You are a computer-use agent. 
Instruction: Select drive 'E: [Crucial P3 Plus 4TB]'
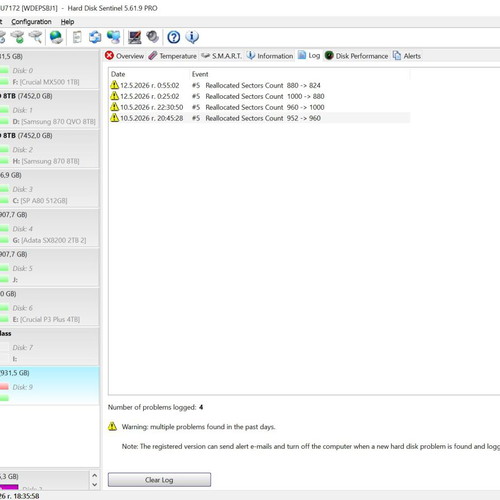46,319
